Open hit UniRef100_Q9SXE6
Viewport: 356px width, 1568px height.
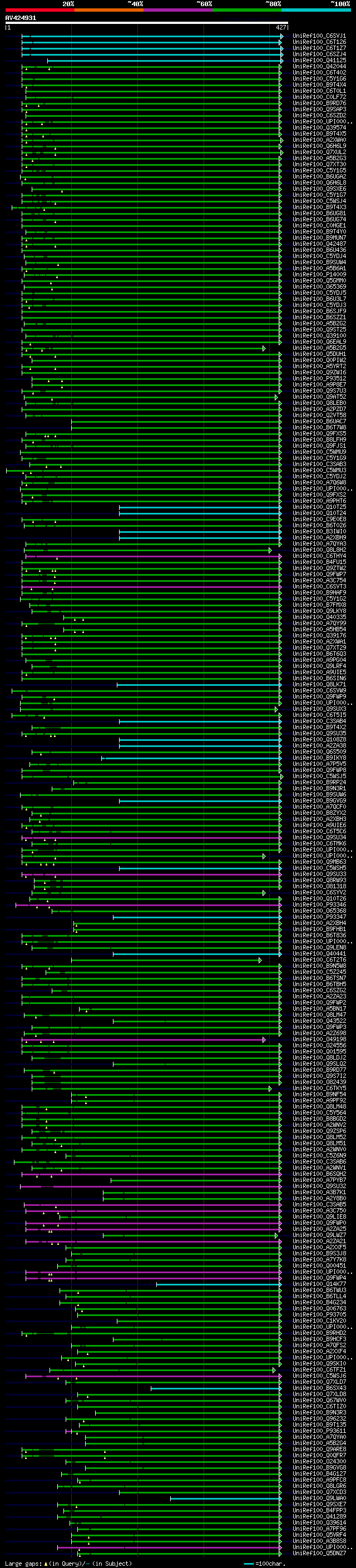point(319,189)
